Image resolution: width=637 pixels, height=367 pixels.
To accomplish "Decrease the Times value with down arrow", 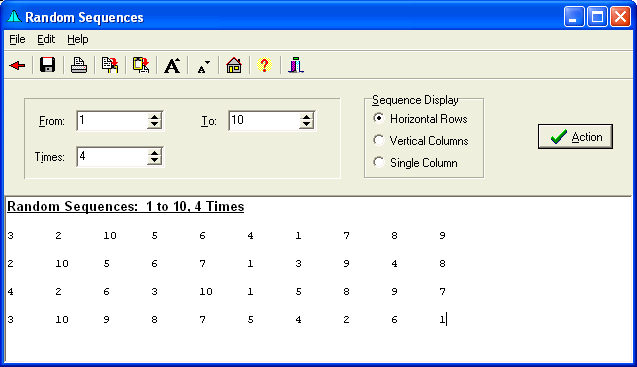I will click(154, 161).
